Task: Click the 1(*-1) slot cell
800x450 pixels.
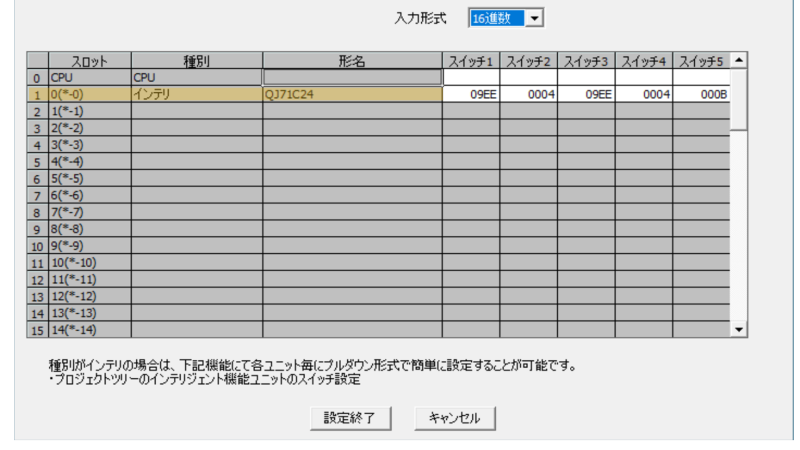Action: [x=89, y=111]
